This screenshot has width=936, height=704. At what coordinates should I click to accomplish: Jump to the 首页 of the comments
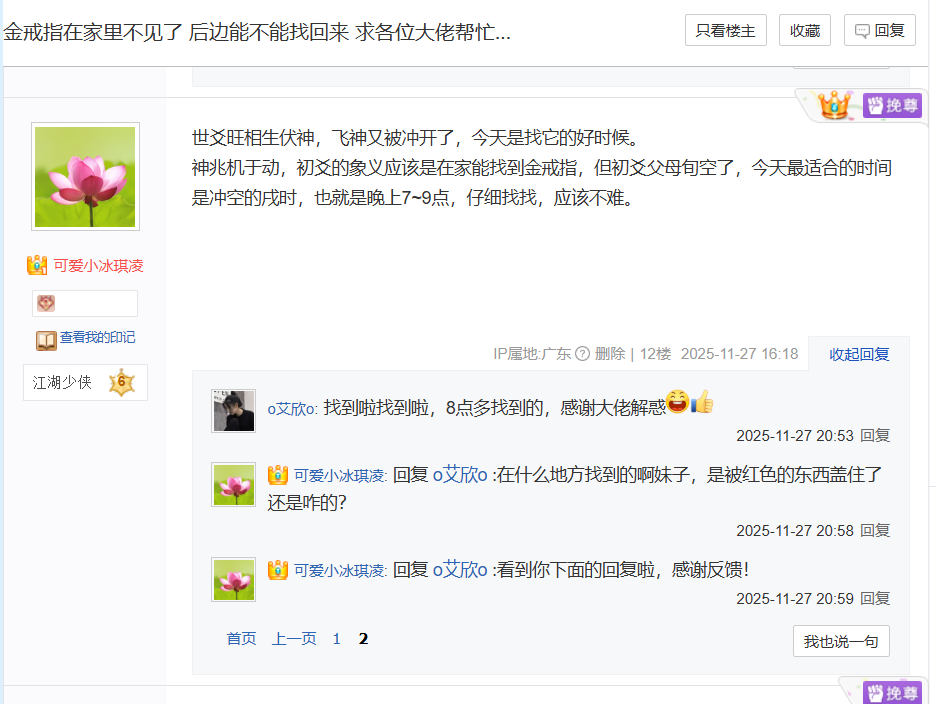241,639
